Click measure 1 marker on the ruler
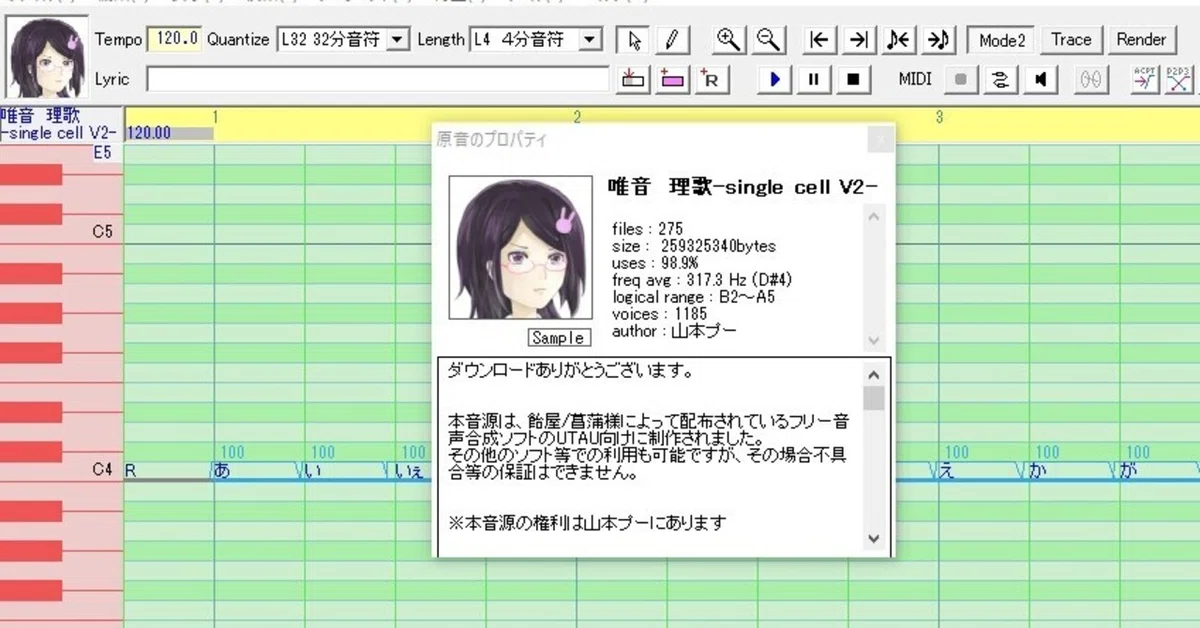The height and width of the screenshot is (628, 1200). pyautogui.click(x=215, y=117)
